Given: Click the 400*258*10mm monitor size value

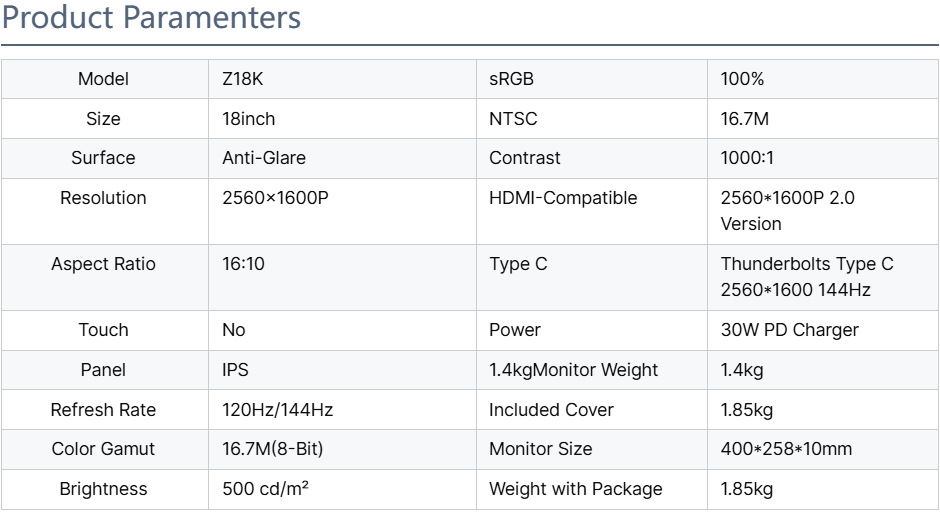Looking at the screenshot, I should pos(786,449).
